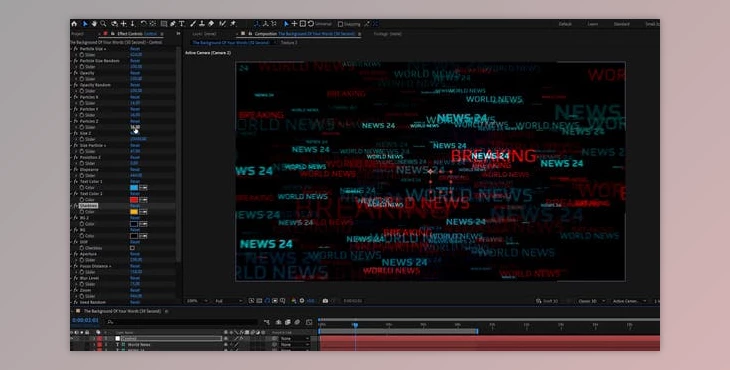Reset the Aperture effect
This screenshot has height=370, width=730.
[x=135, y=254]
